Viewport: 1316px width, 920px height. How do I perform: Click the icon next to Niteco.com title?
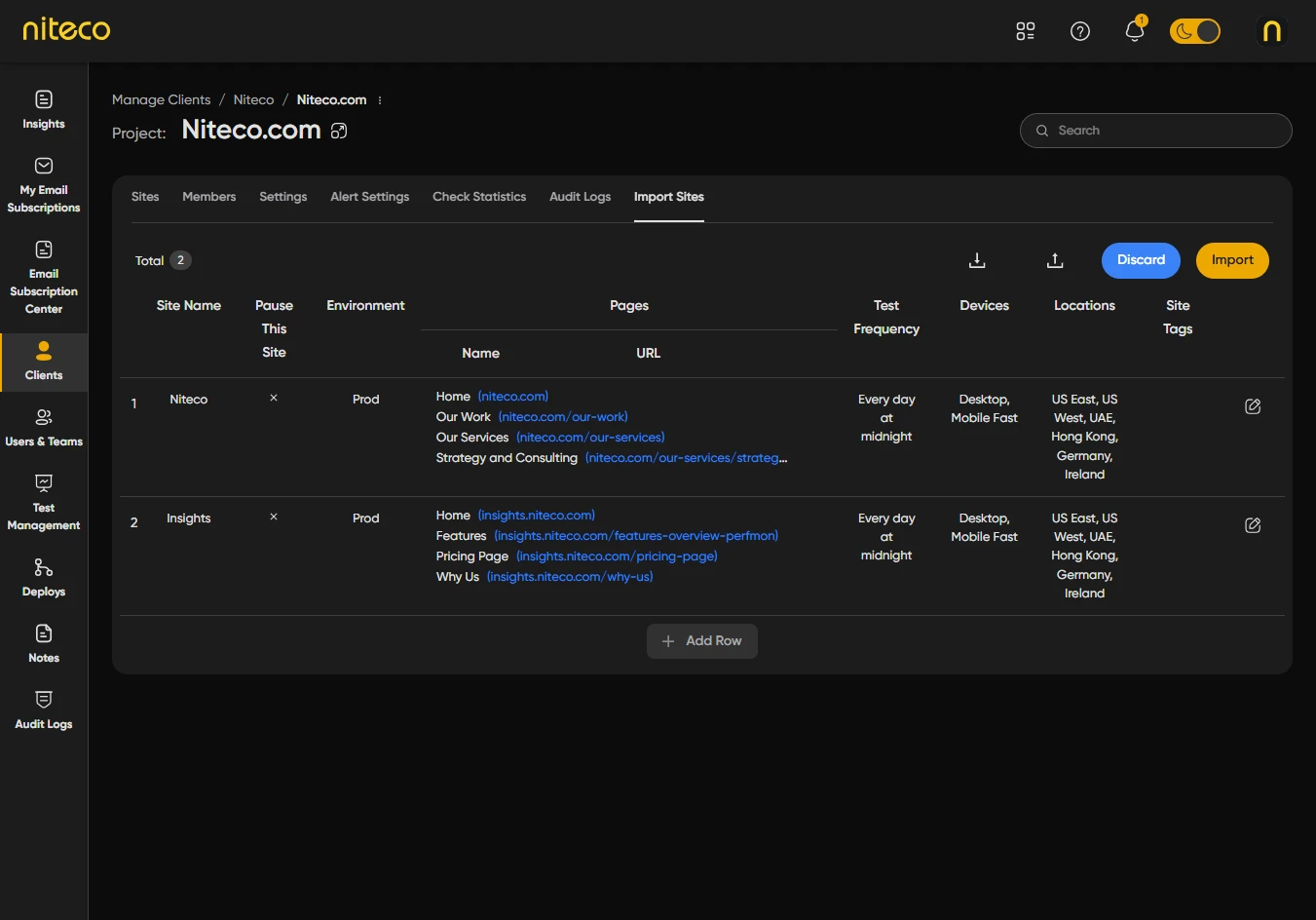coord(339,131)
